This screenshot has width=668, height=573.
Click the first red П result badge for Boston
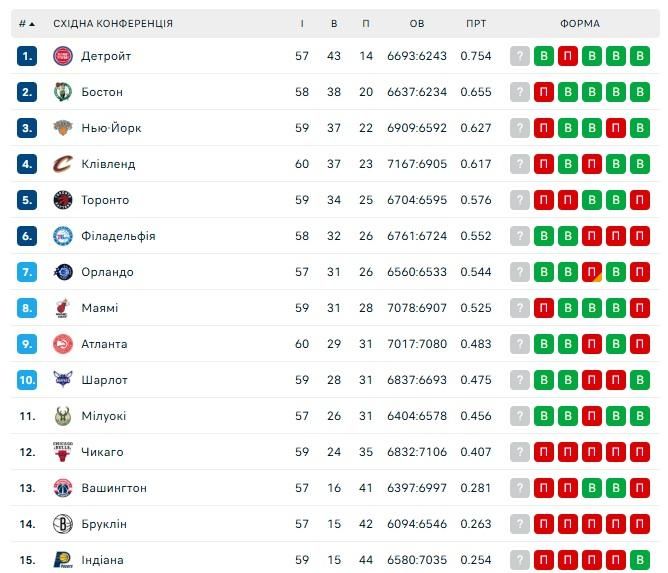click(543, 92)
